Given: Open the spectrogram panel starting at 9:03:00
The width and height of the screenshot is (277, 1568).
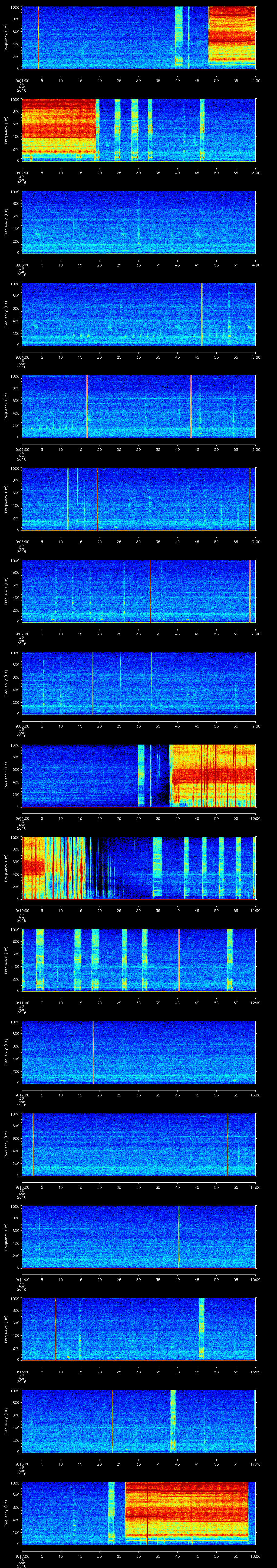Looking at the screenshot, I should 139,222.
